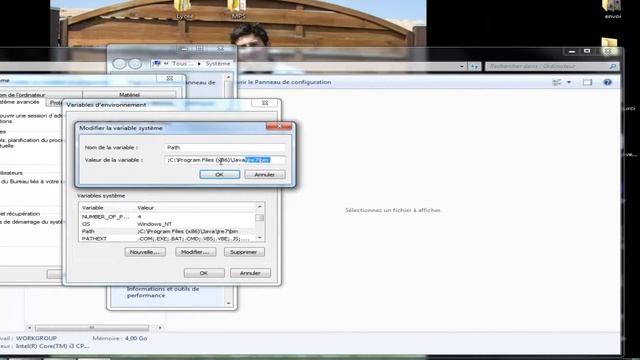This screenshot has width=640, height=360.
Task: Select the PATHEXT variable row
Action: click(x=167, y=238)
